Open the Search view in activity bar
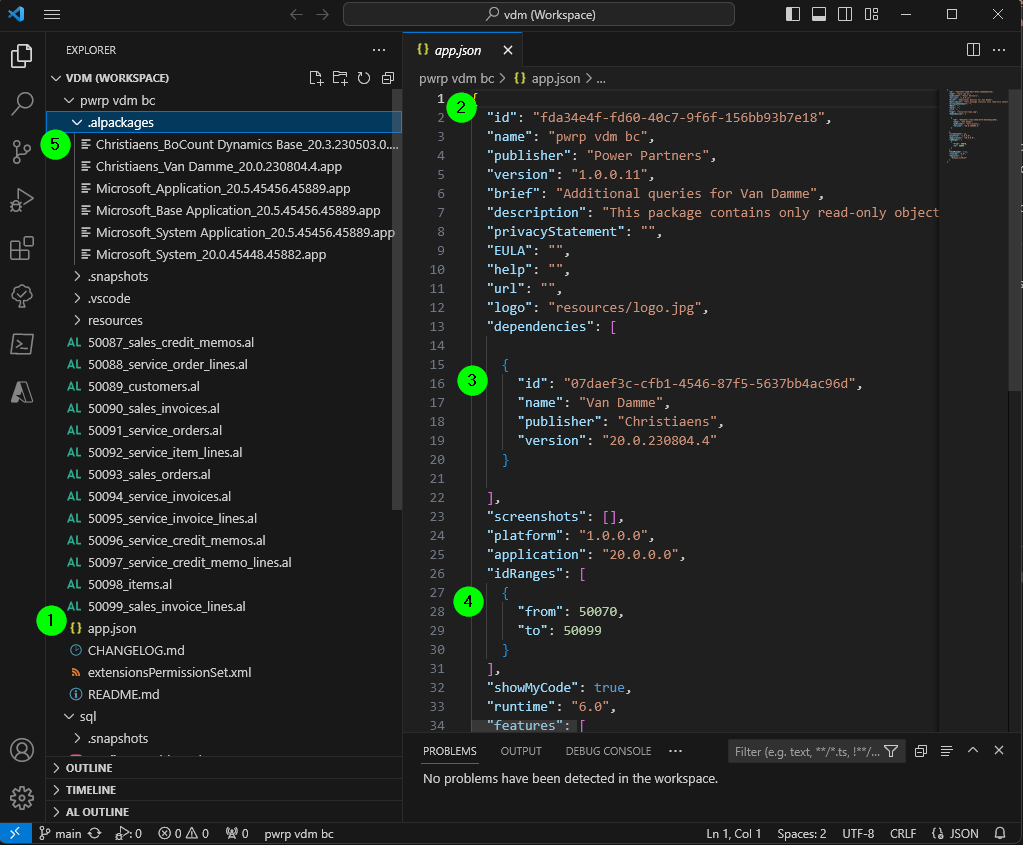Screen dimensions: 1023x845 [22, 103]
